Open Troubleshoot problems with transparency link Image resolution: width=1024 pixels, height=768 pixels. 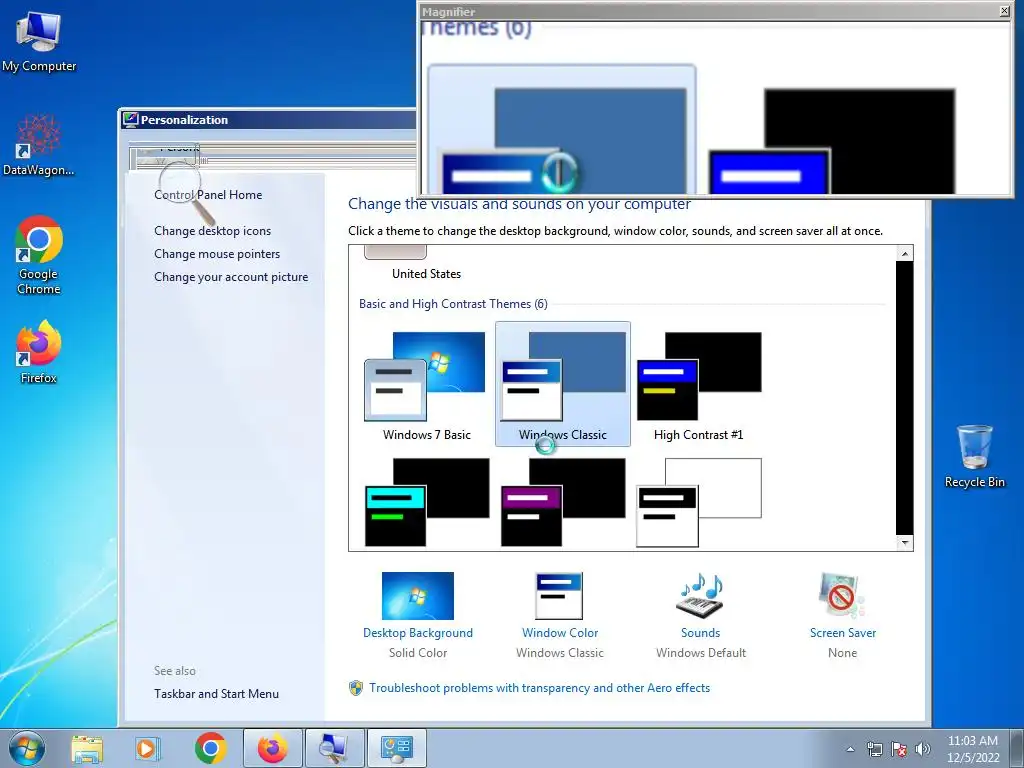(539, 688)
